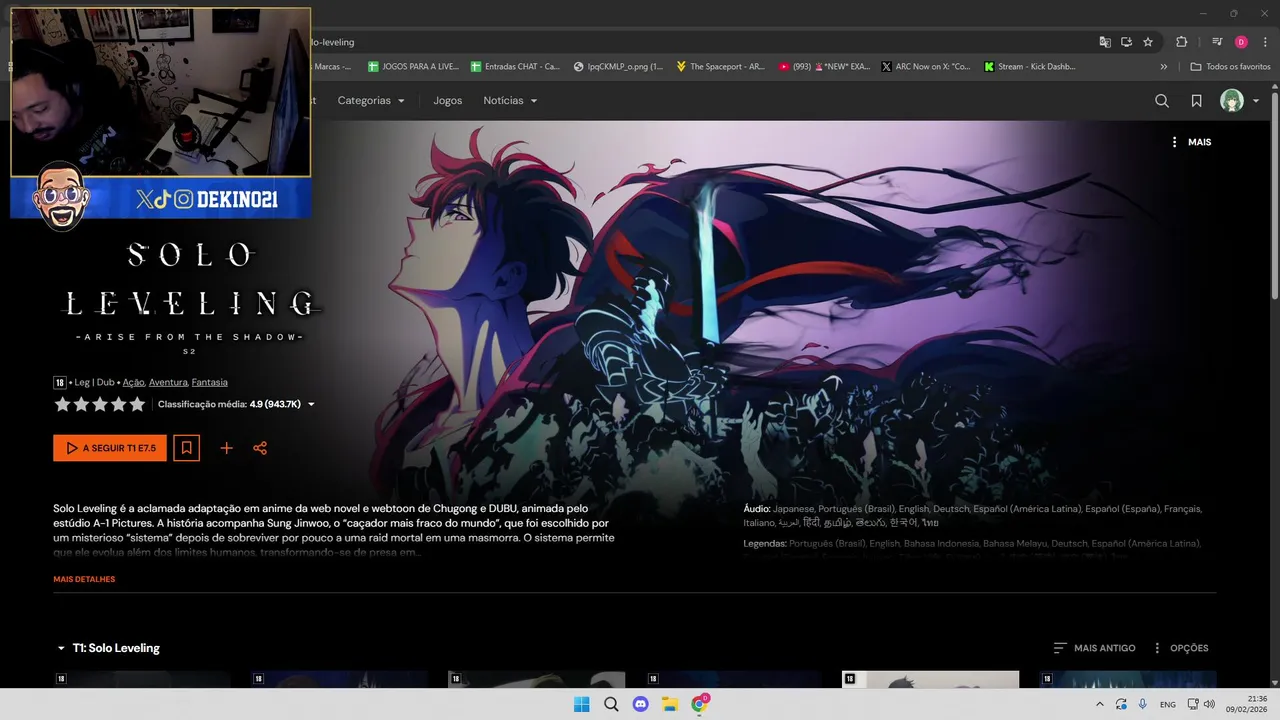Open the Fantasia genre link
This screenshot has width=1280, height=720.
(210, 382)
